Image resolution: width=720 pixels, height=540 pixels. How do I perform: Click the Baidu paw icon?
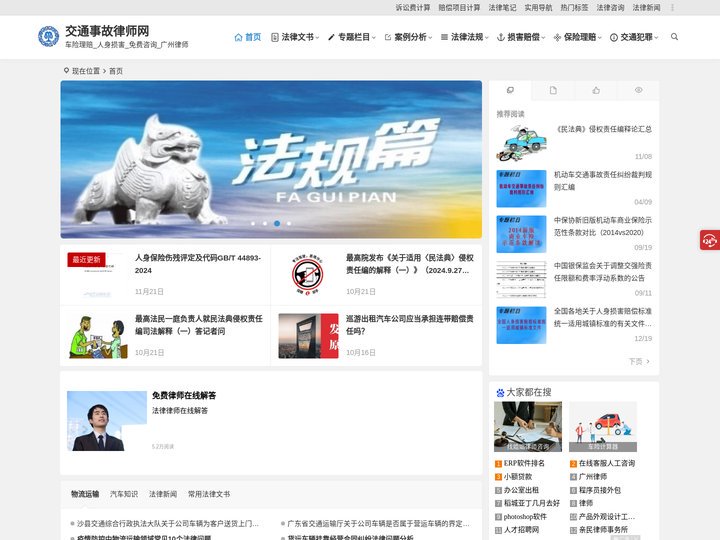500,393
